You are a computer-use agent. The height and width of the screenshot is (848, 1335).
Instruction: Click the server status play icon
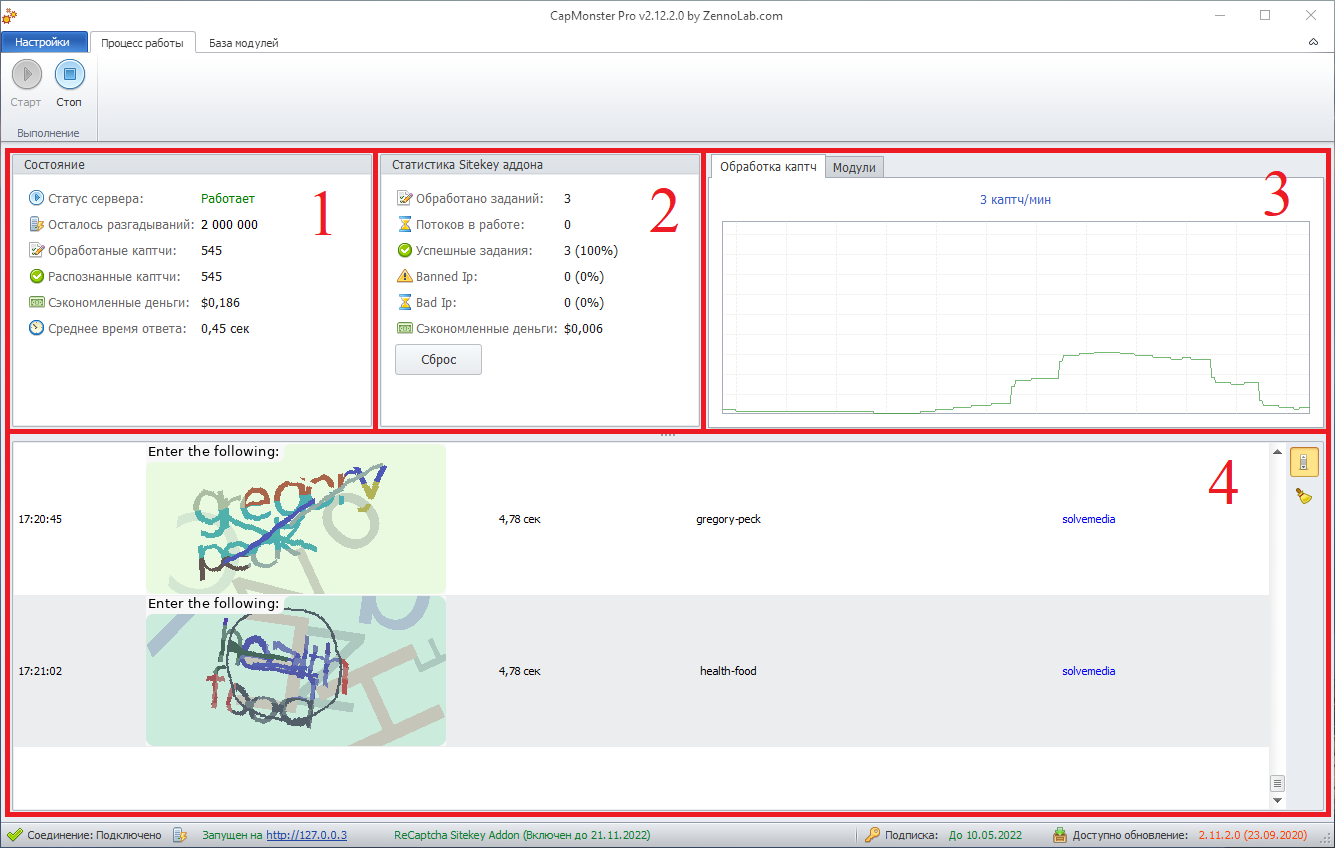click(x=37, y=198)
